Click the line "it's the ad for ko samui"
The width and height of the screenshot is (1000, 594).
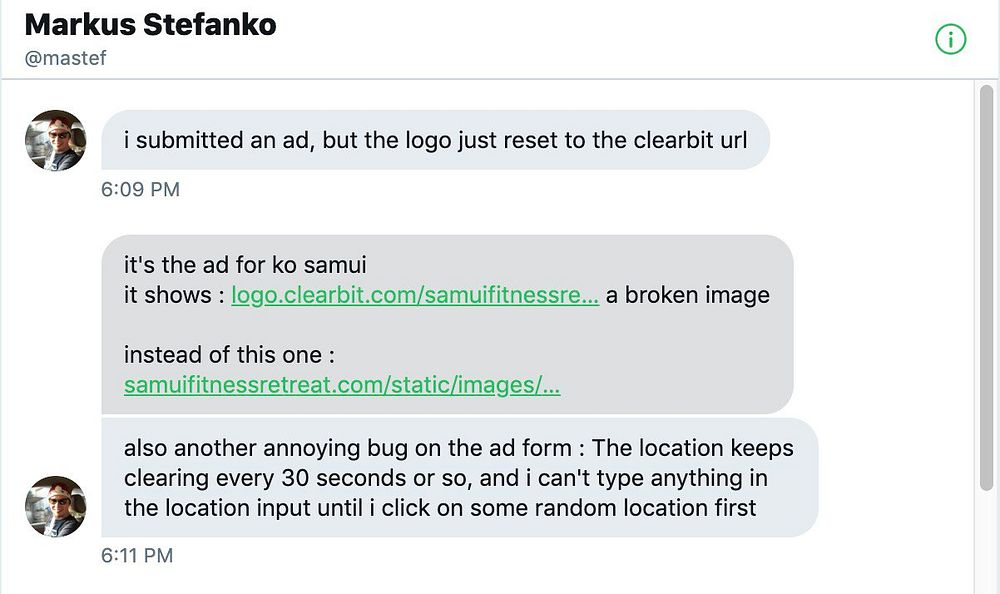[245, 266]
